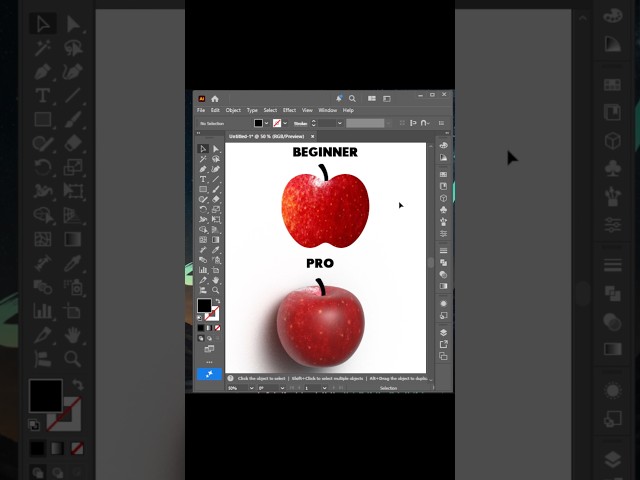Viewport: 640px width, 480px height.
Task: Open the artboard number dropdown
Action: click(x=324, y=388)
